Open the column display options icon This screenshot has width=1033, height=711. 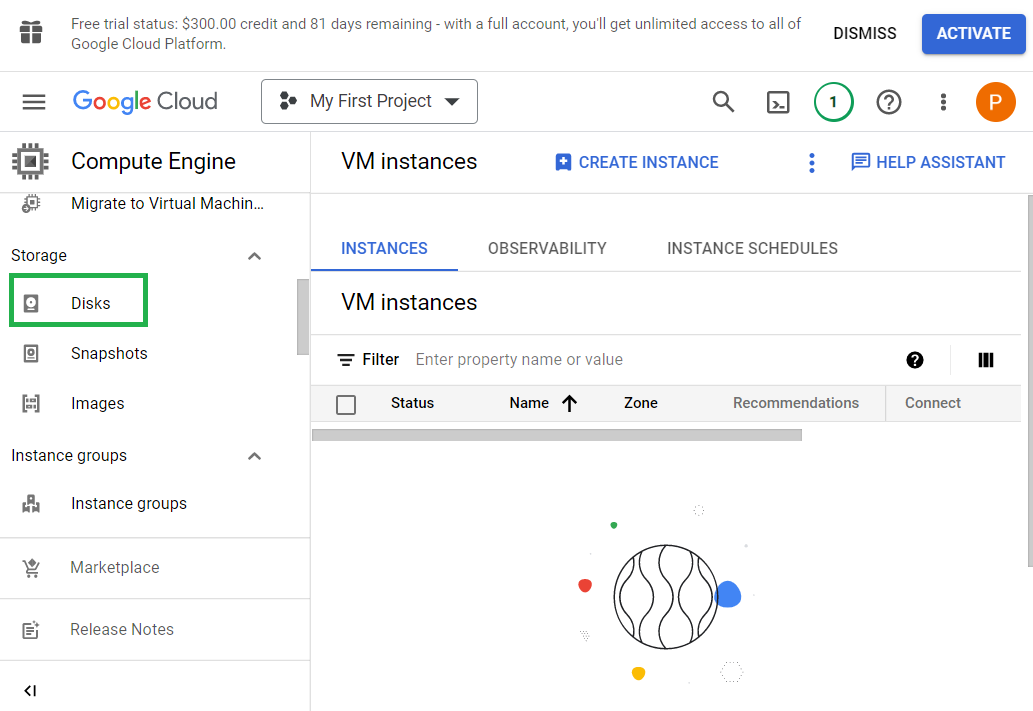coord(986,360)
